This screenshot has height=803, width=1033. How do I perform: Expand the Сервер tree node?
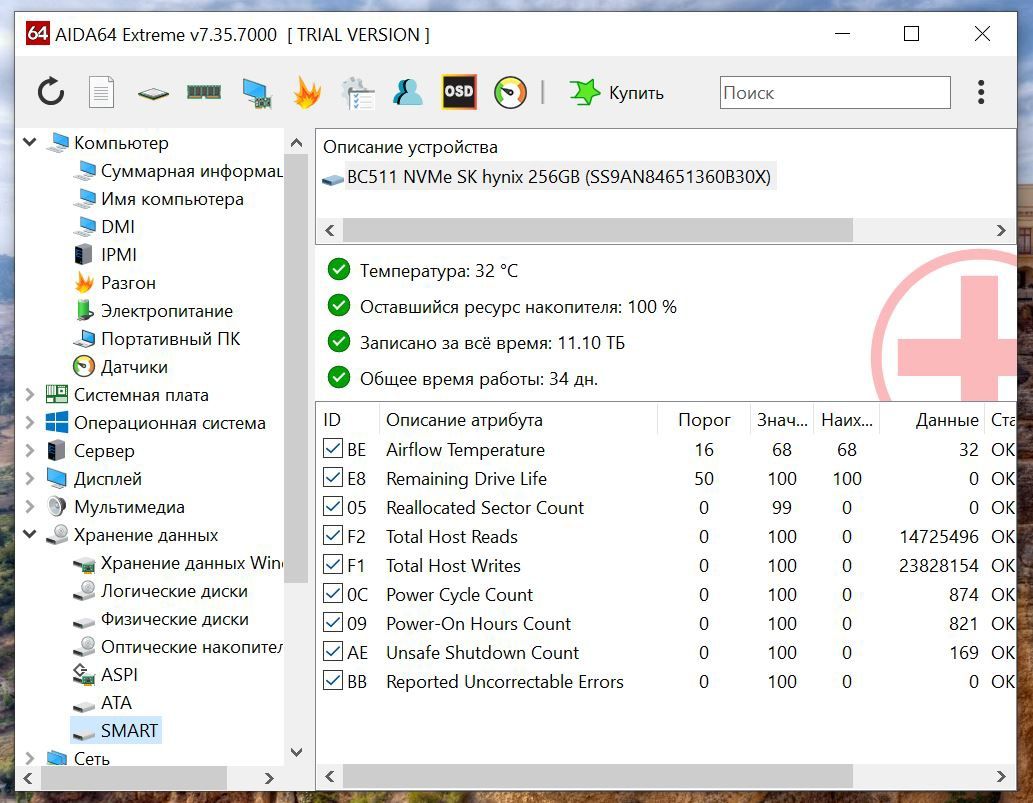(x=30, y=451)
